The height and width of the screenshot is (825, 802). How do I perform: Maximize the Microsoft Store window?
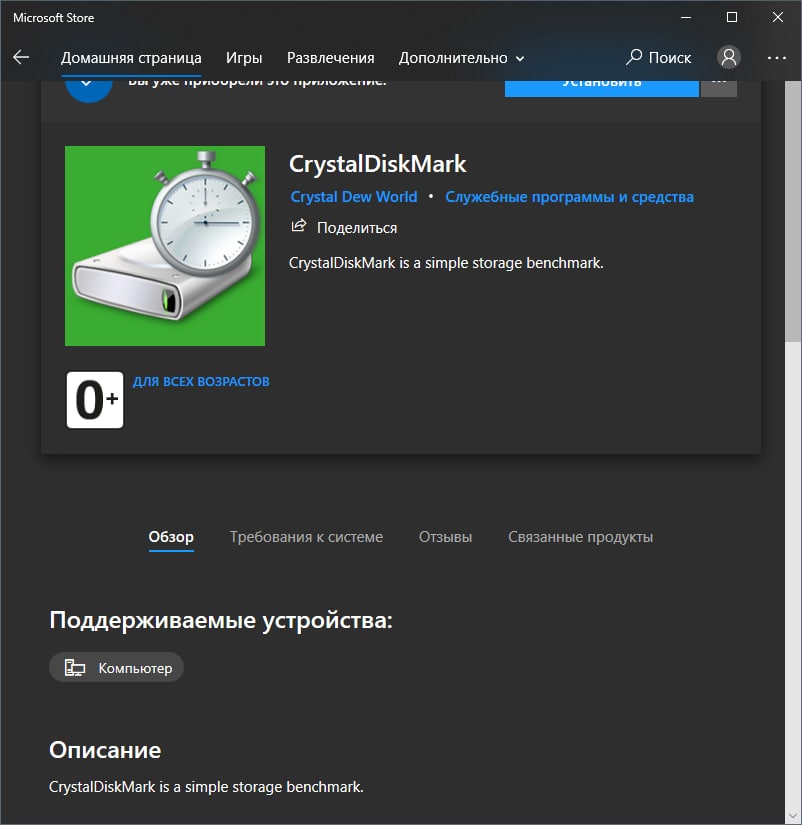click(x=731, y=17)
